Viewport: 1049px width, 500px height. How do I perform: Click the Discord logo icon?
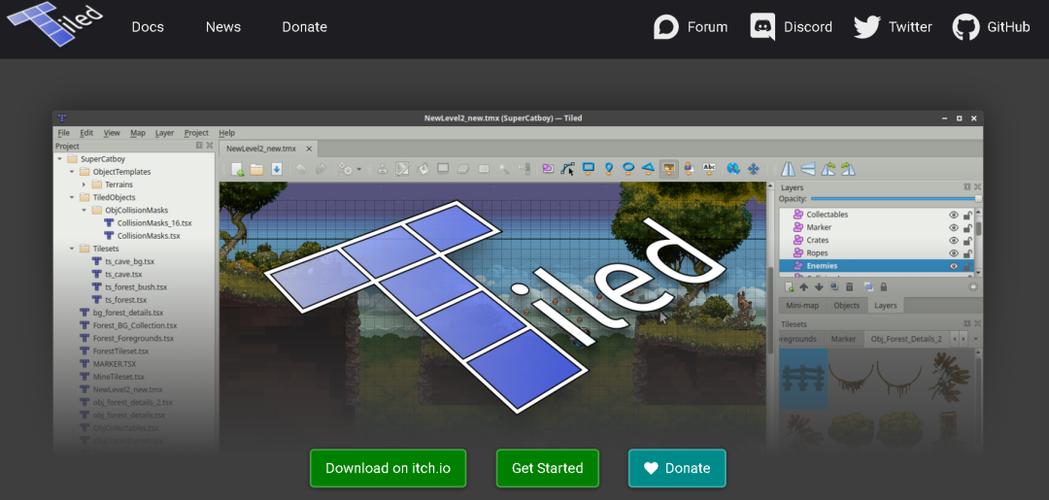pyautogui.click(x=763, y=27)
